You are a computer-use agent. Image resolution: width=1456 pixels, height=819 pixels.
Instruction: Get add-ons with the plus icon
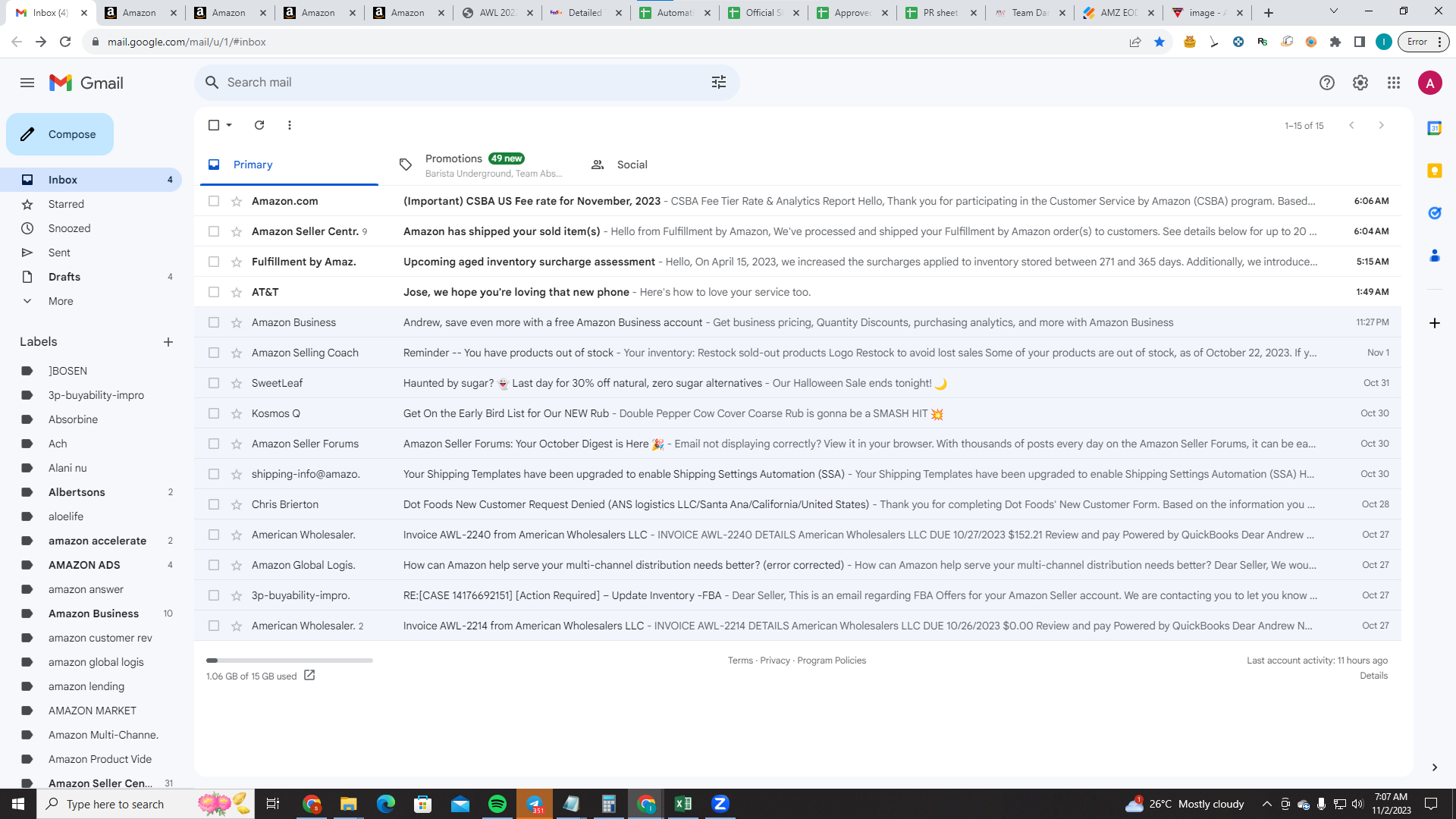click(x=1435, y=323)
